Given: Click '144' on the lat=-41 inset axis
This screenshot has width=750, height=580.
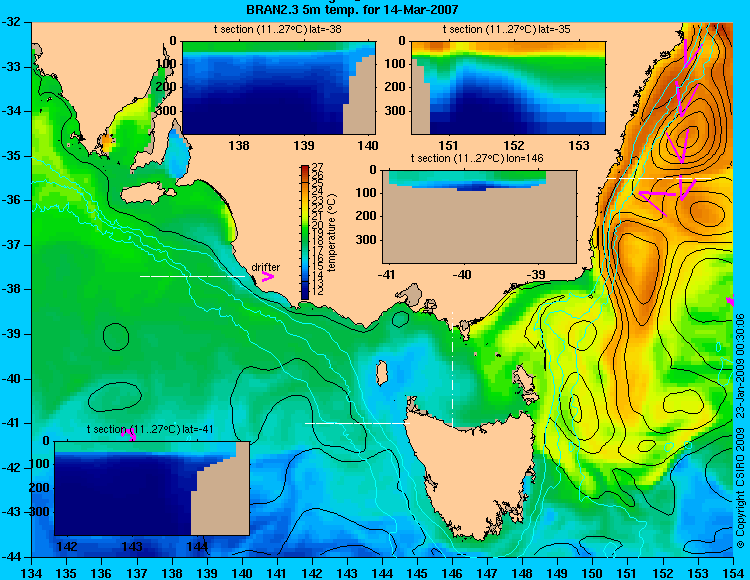Looking at the screenshot, I should point(197,547).
